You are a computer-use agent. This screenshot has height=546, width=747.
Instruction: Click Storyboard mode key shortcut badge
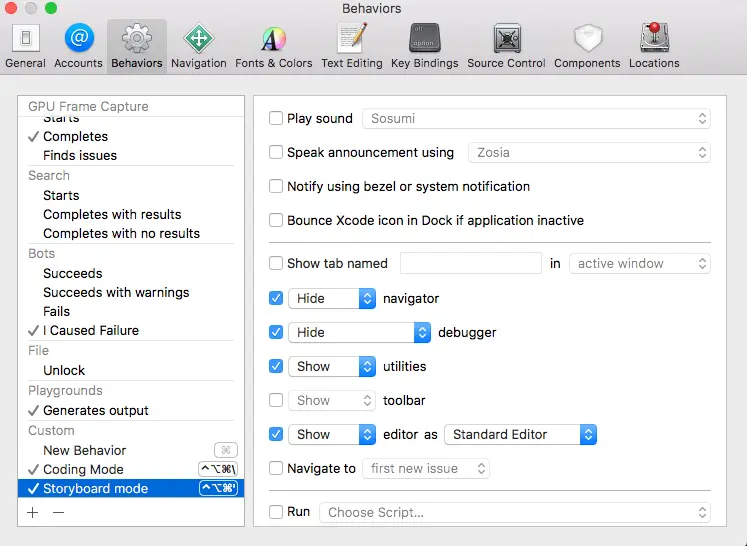[x=218, y=488]
